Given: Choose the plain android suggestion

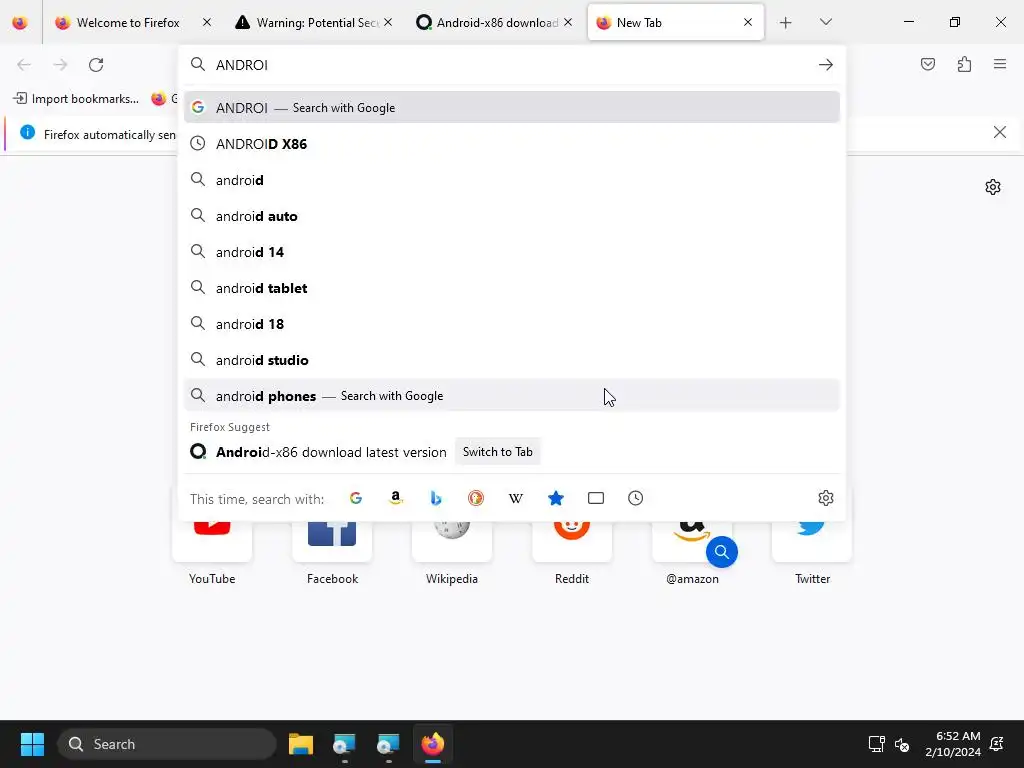Looking at the screenshot, I should click(511, 180).
